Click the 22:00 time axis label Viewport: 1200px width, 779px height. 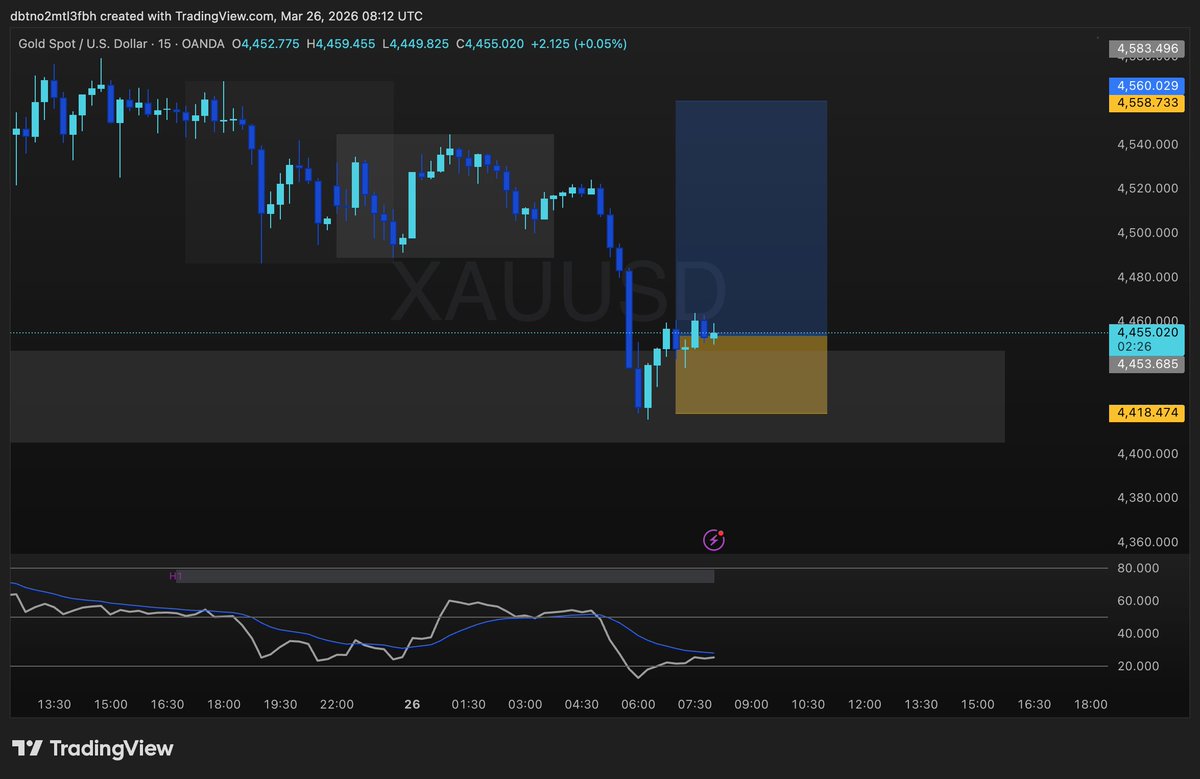click(337, 704)
